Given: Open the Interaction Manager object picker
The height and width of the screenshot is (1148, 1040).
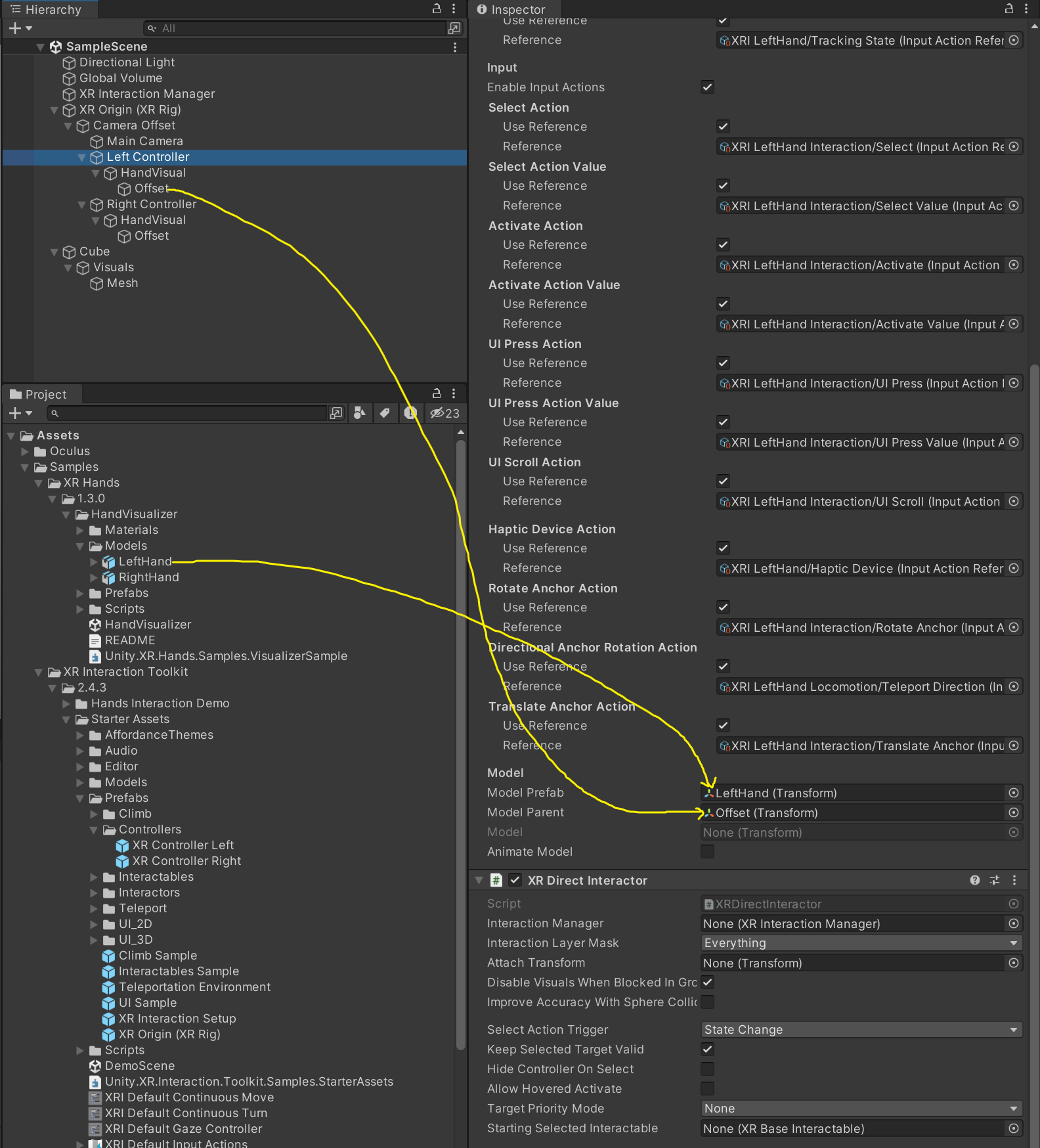Looking at the screenshot, I should click(1014, 923).
